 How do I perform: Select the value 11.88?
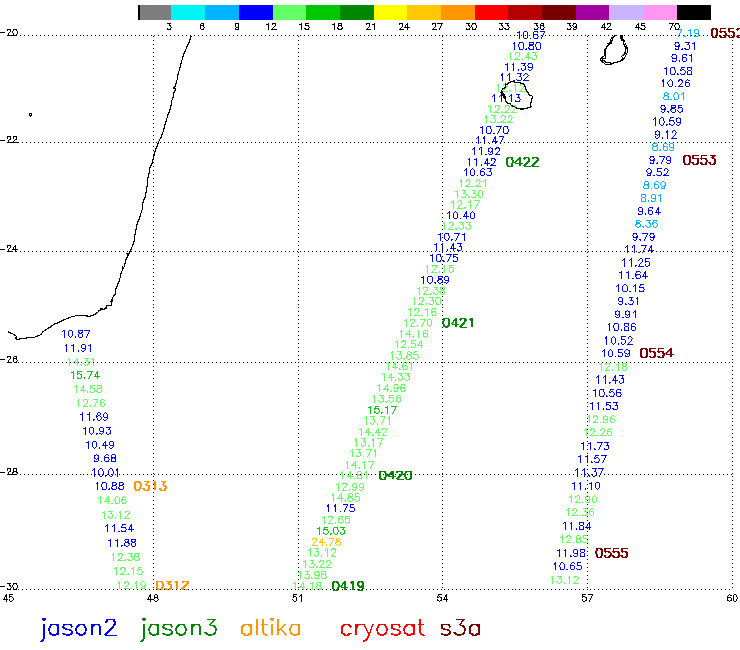tap(122, 543)
